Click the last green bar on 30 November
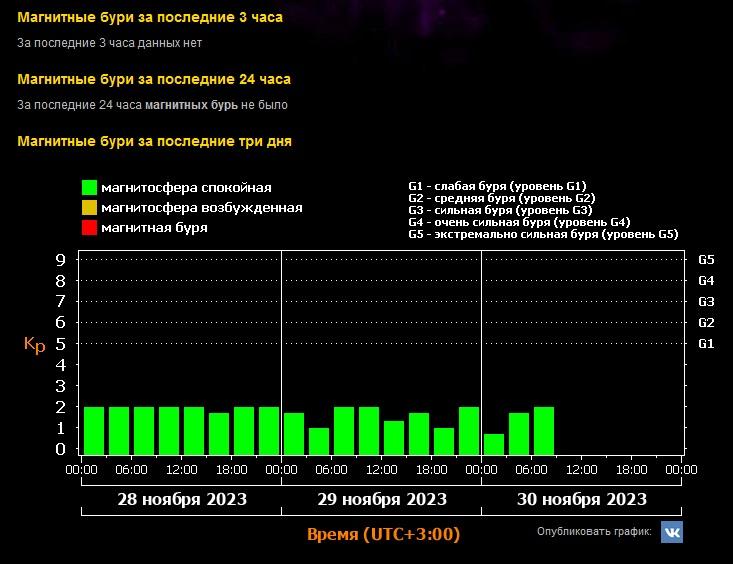 [x=544, y=431]
